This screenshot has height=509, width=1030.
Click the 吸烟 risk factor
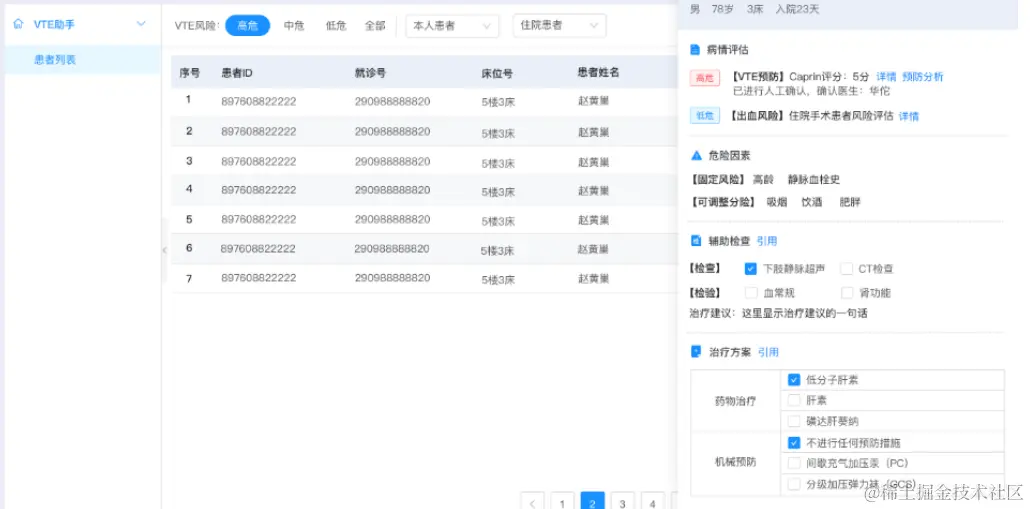[777, 202]
